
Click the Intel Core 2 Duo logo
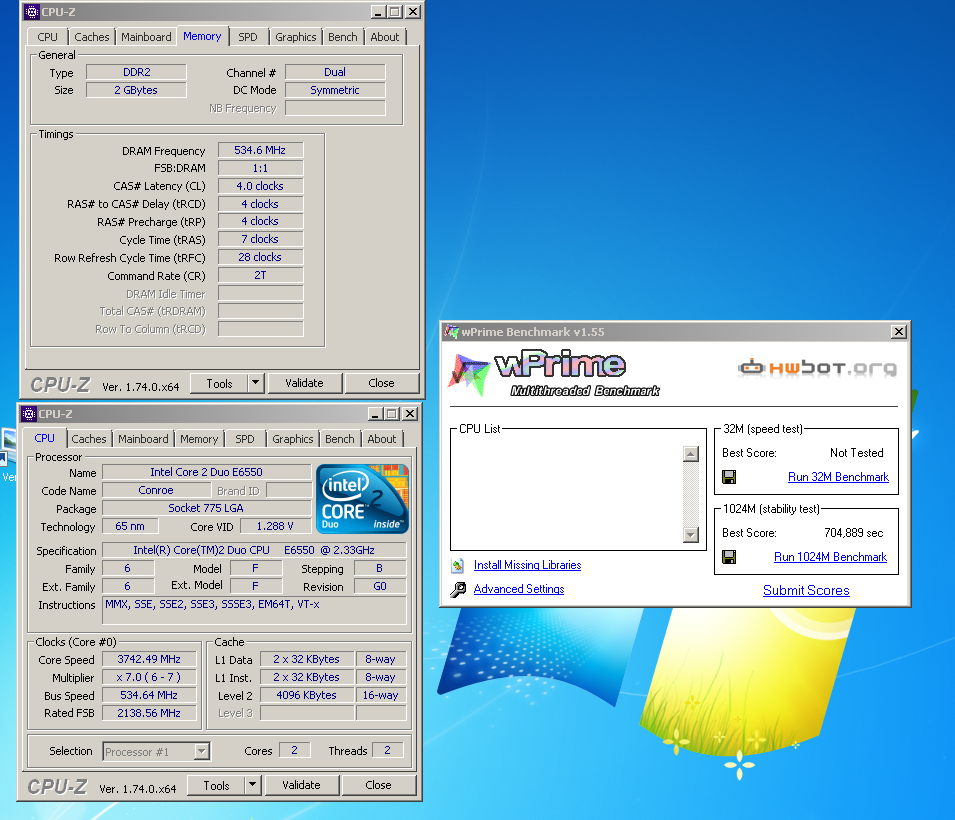(362, 498)
